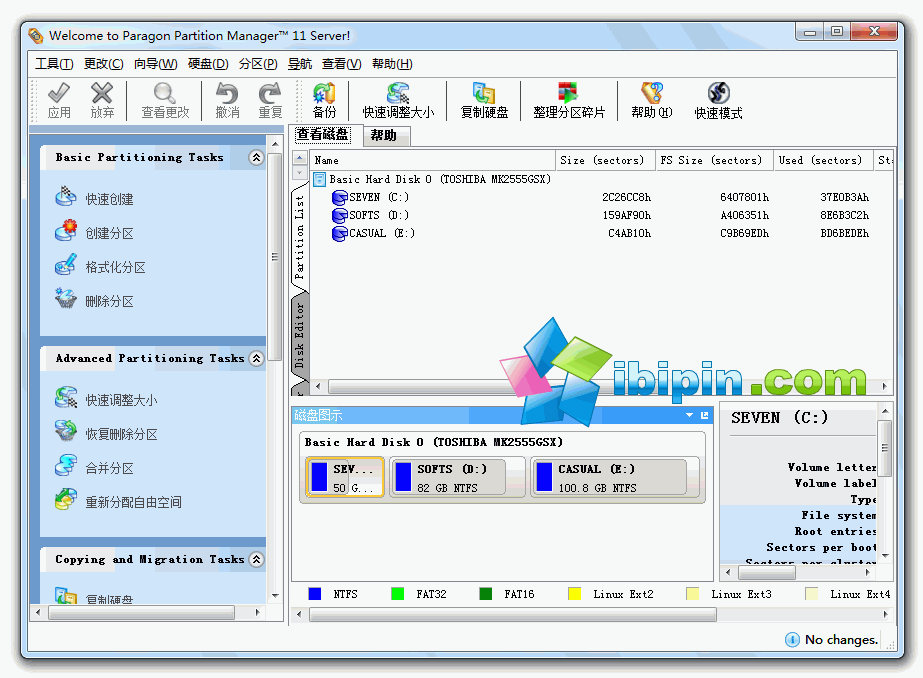Click the yellow Linux Ext2 legend swatch
Screen dimensions: 923x678
pos(575,594)
